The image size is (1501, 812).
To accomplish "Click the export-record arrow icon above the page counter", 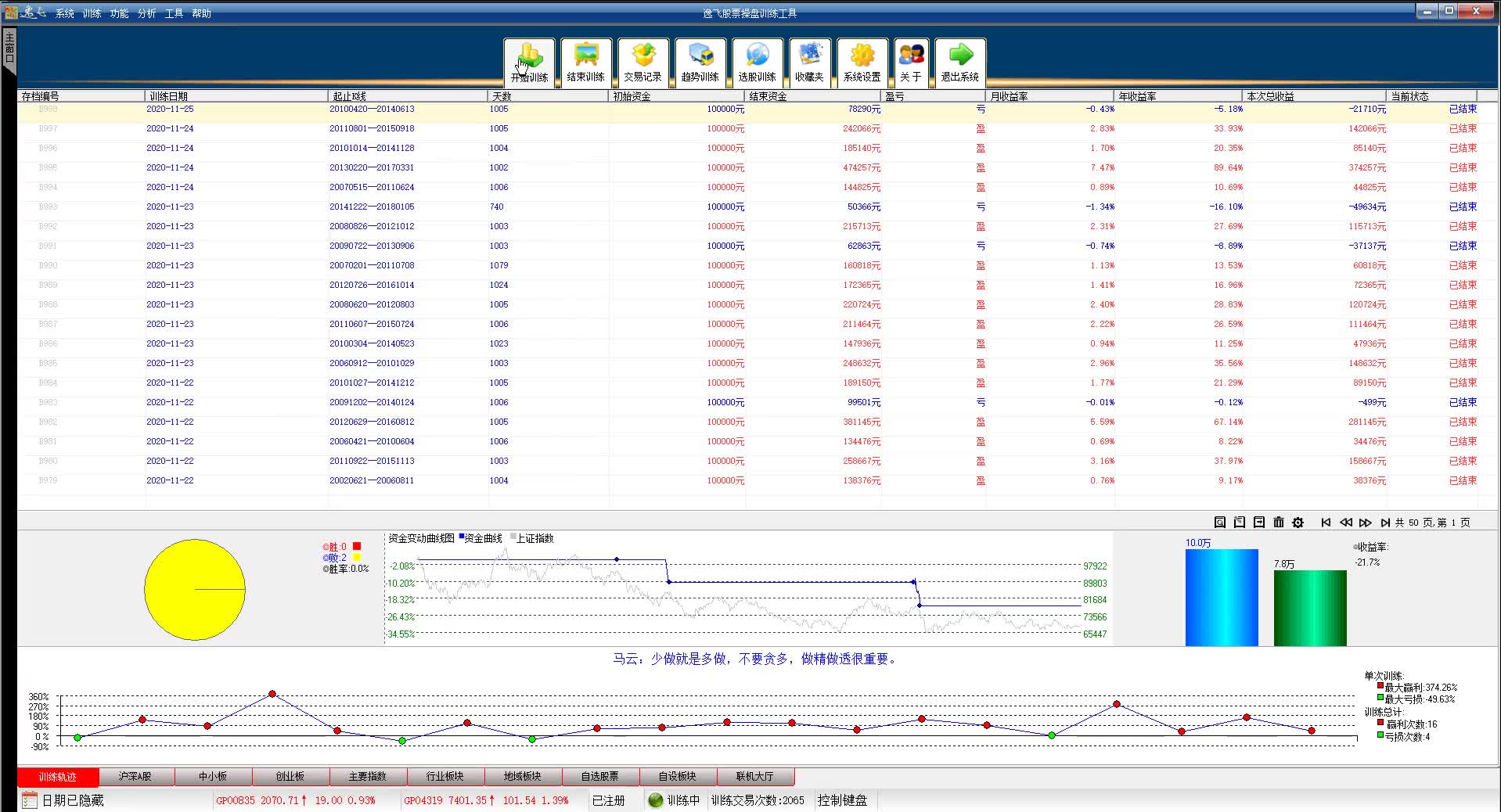I will [x=1258, y=522].
